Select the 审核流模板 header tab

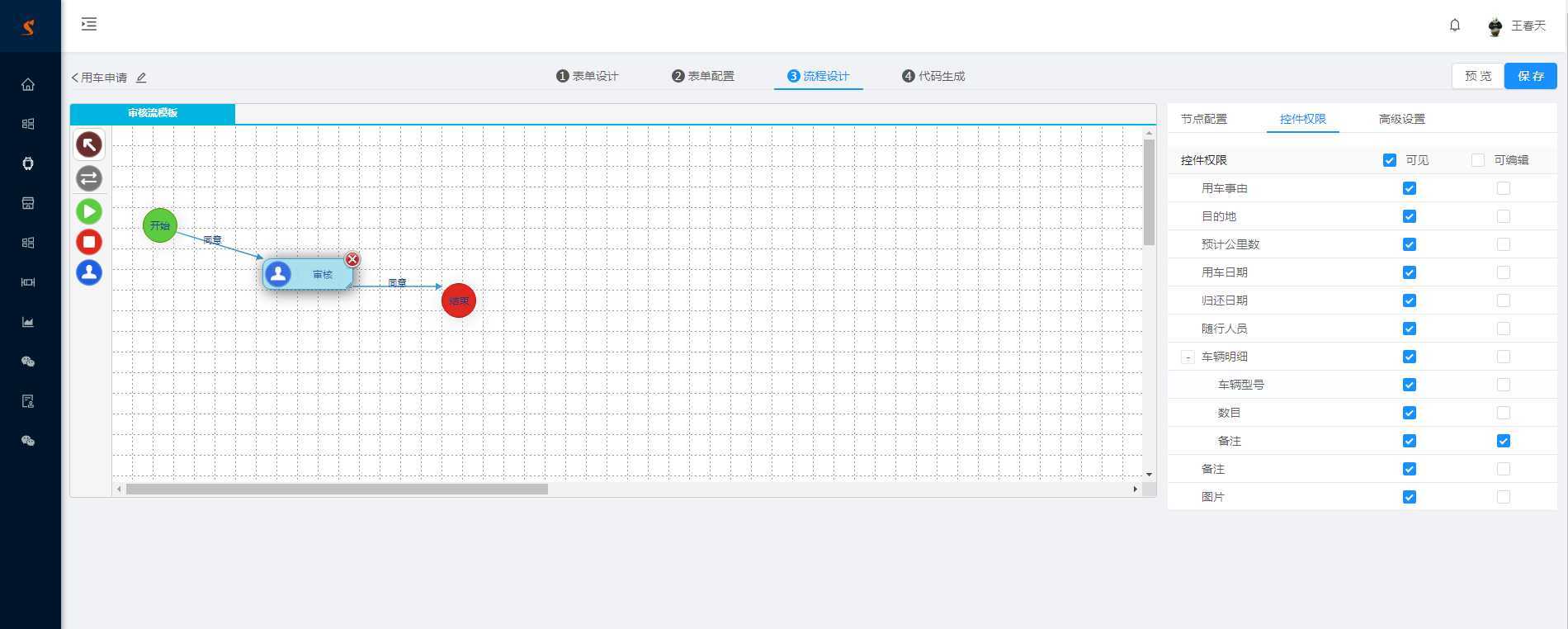coord(153,113)
